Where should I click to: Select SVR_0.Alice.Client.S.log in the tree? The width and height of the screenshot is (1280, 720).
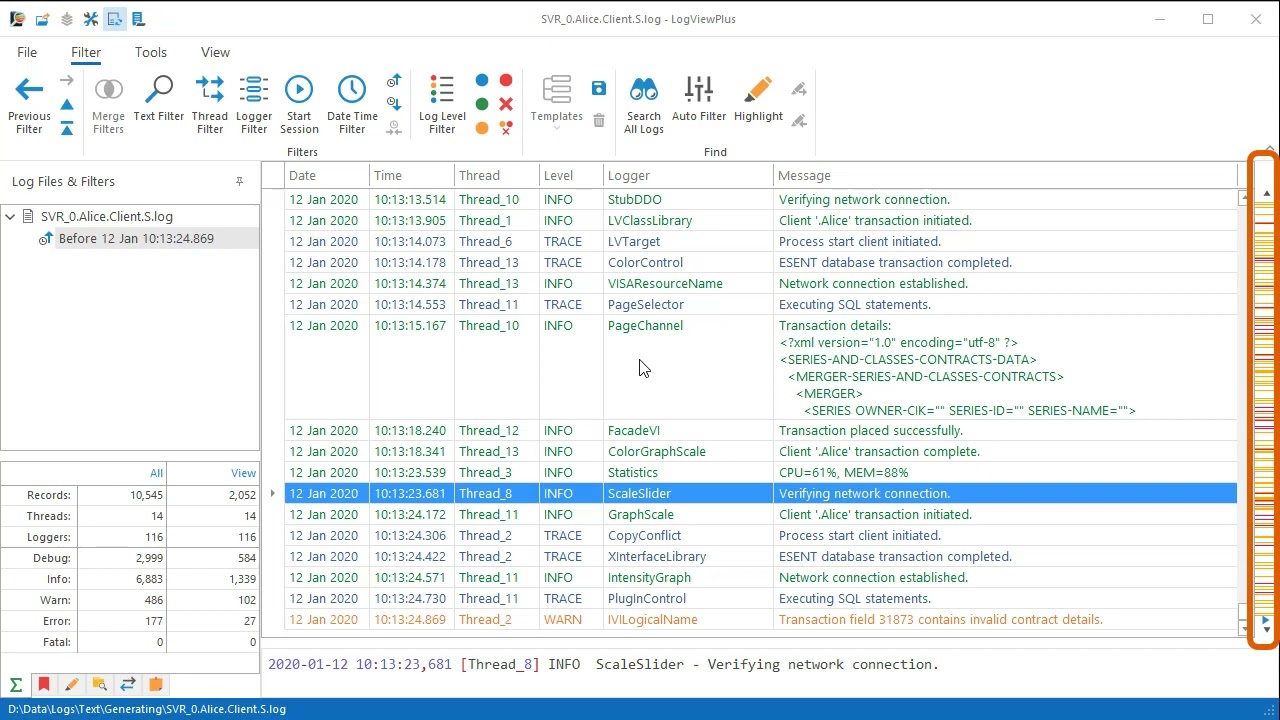pos(106,216)
